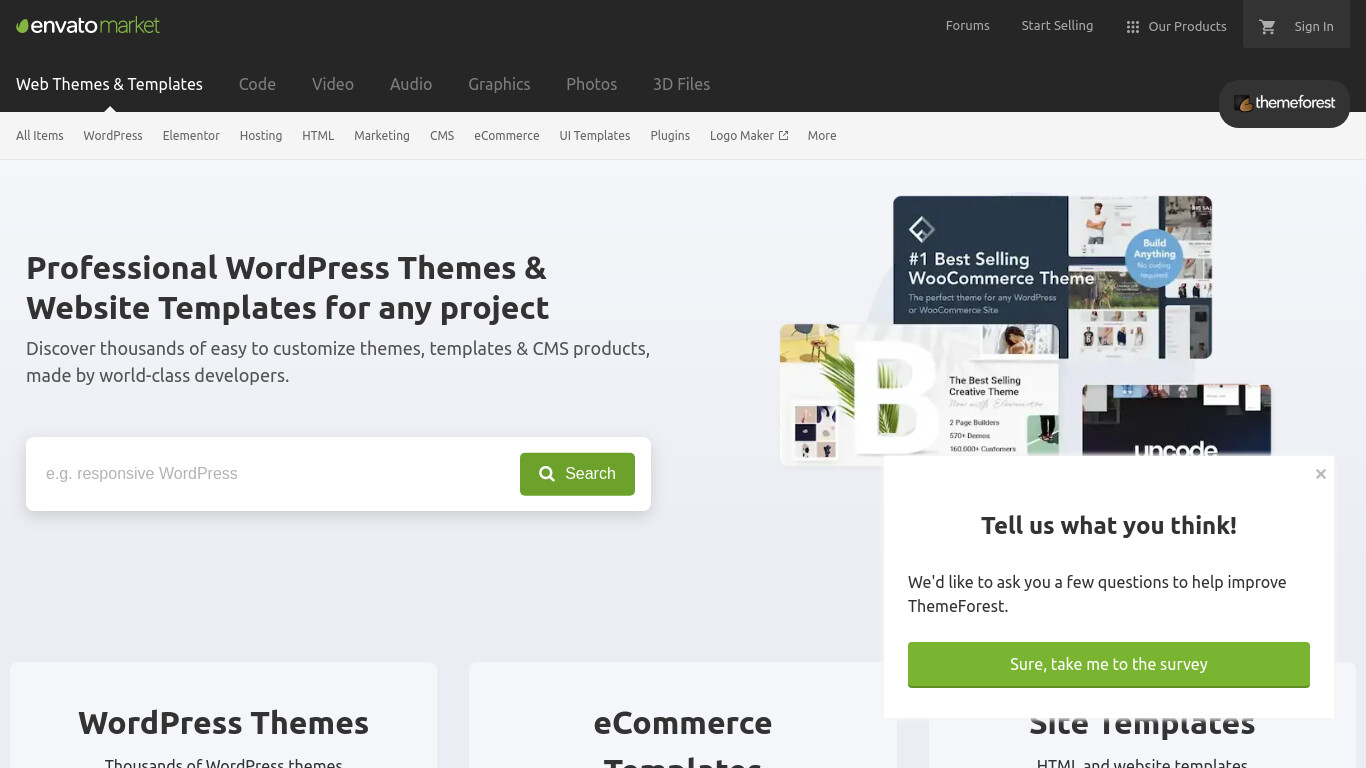Open the shopping cart icon
The width and height of the screenshot is (1366, 768).
1268,27
